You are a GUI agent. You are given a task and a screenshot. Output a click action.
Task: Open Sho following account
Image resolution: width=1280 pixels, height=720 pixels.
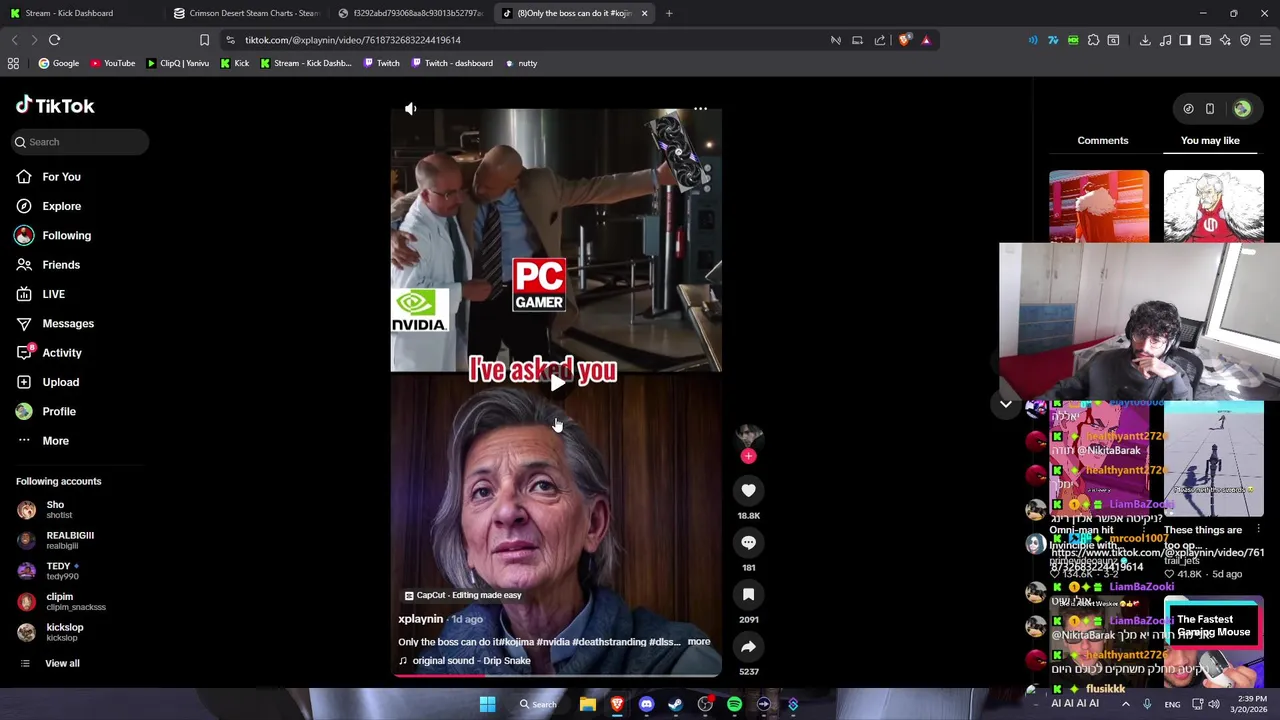click(55, 510)
